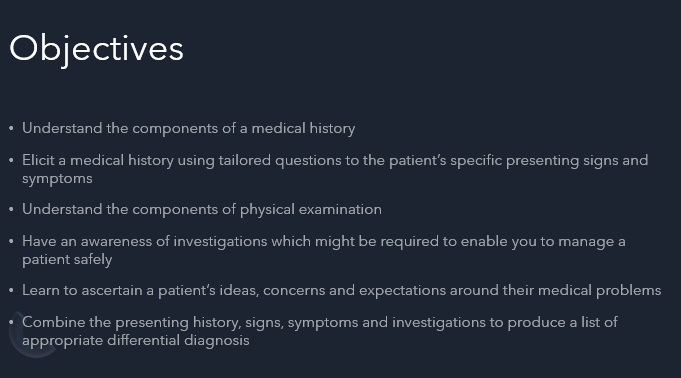This screenshot has height=378, width=681.
Task: Click the text 'patient safely'
Action: 67,259
